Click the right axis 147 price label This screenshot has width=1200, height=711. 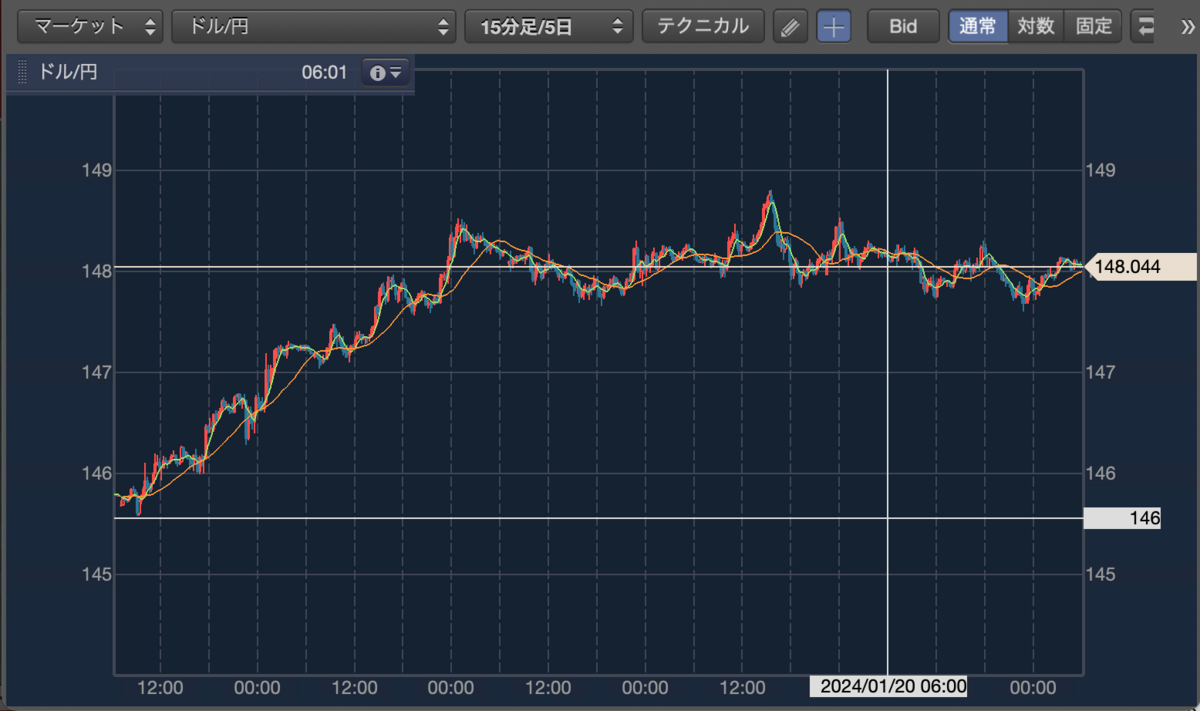[x=1101, y=372]
